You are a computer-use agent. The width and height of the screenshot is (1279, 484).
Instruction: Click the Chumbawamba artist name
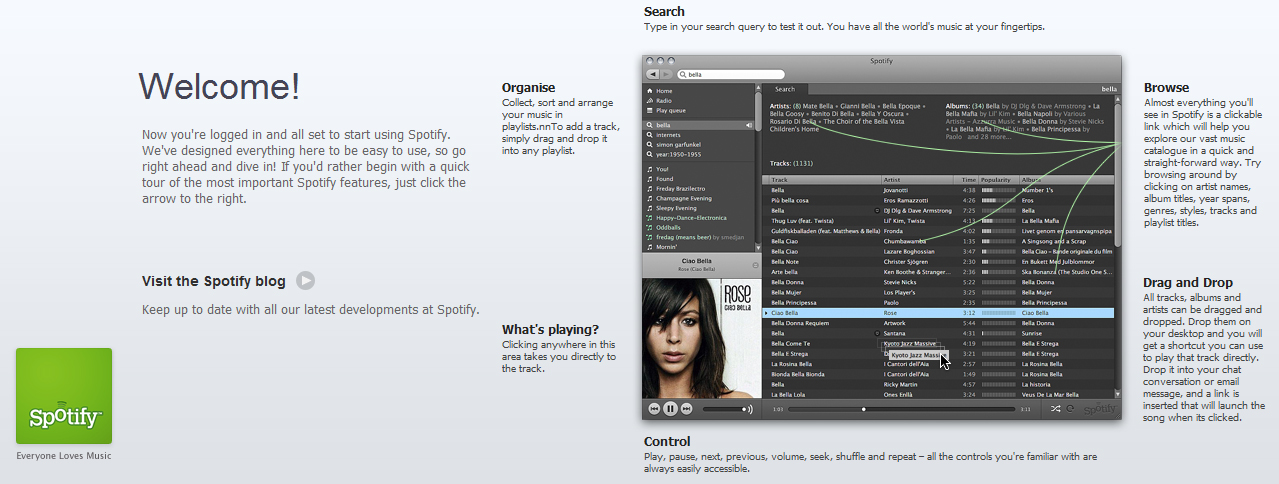coord(903,241)
